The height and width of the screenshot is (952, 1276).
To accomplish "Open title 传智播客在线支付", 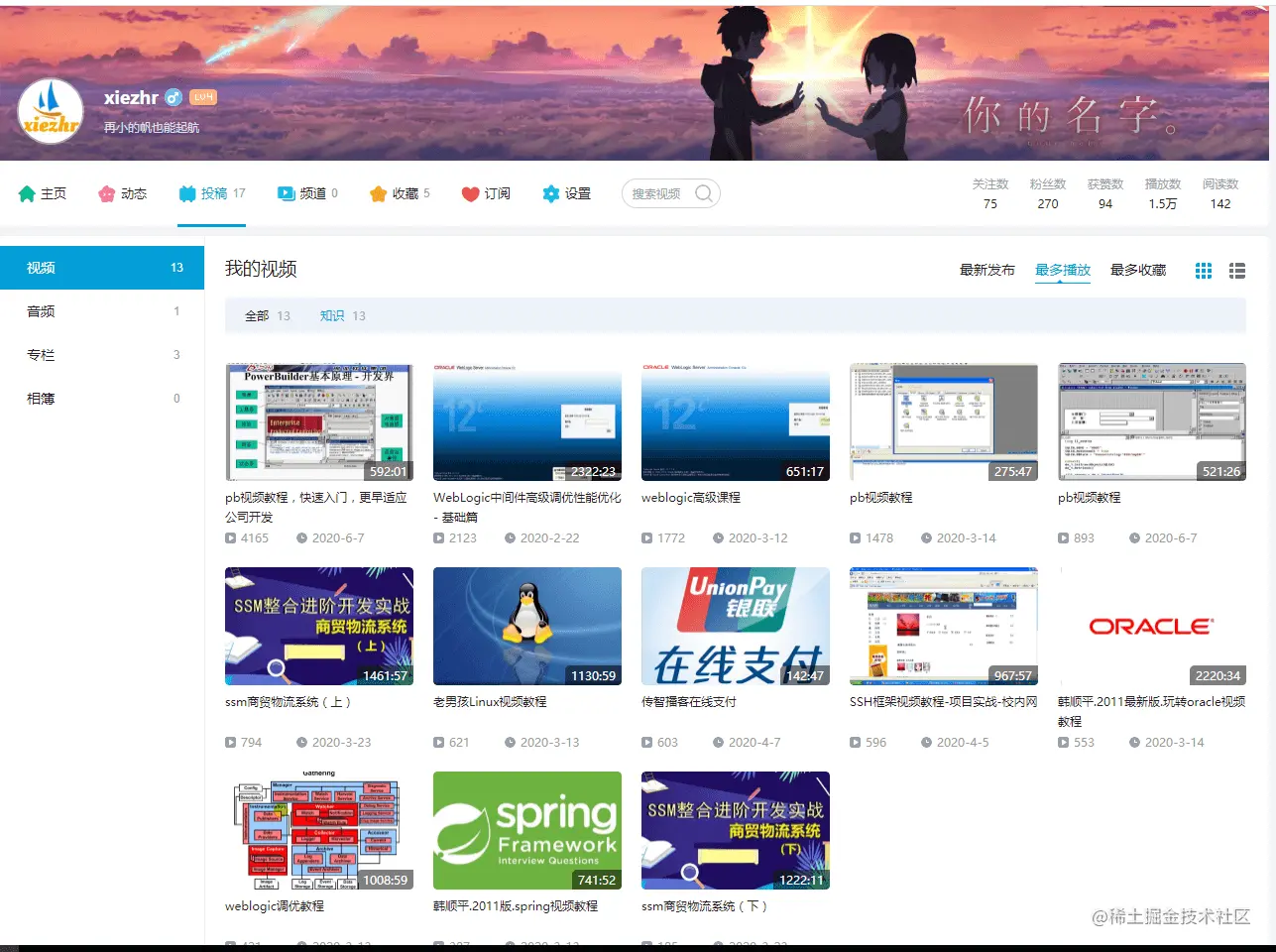I will tap(689, 702).
